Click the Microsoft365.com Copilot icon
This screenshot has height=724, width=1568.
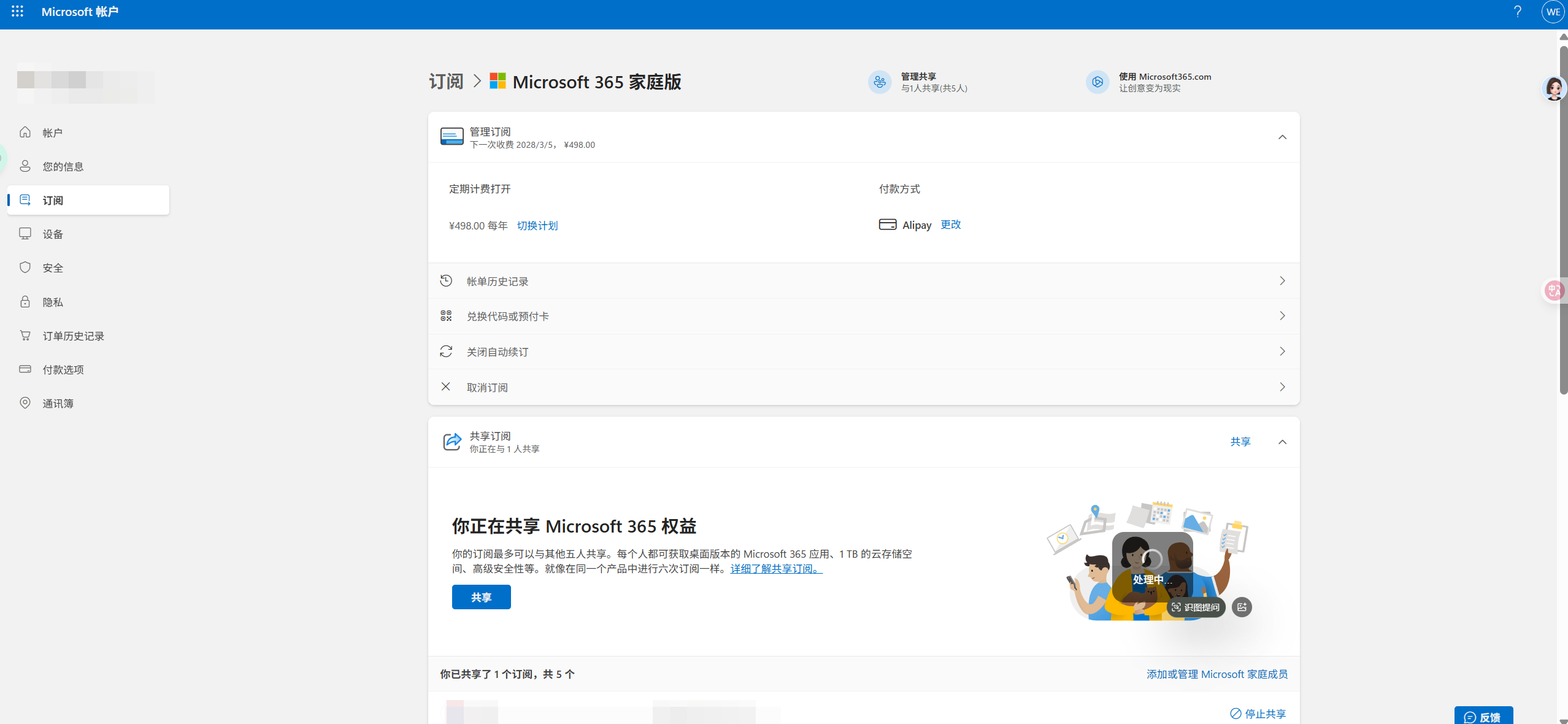coord(1097,82)
